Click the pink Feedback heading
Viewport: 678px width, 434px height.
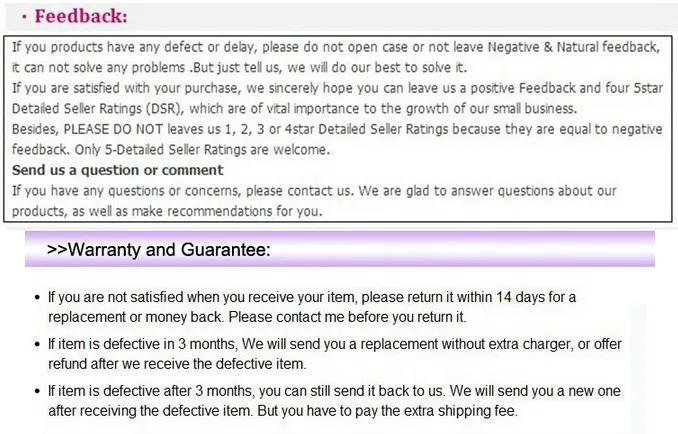81,16
